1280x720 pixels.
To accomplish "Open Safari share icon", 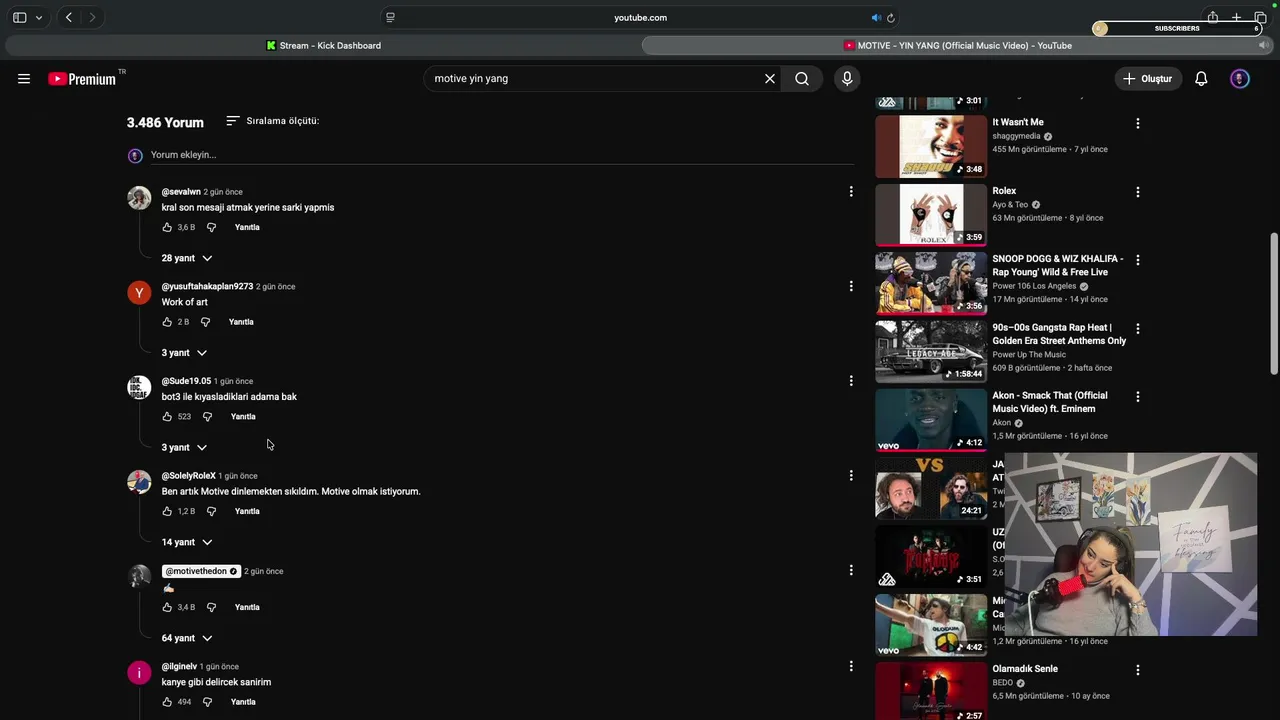I will 1212,17.
